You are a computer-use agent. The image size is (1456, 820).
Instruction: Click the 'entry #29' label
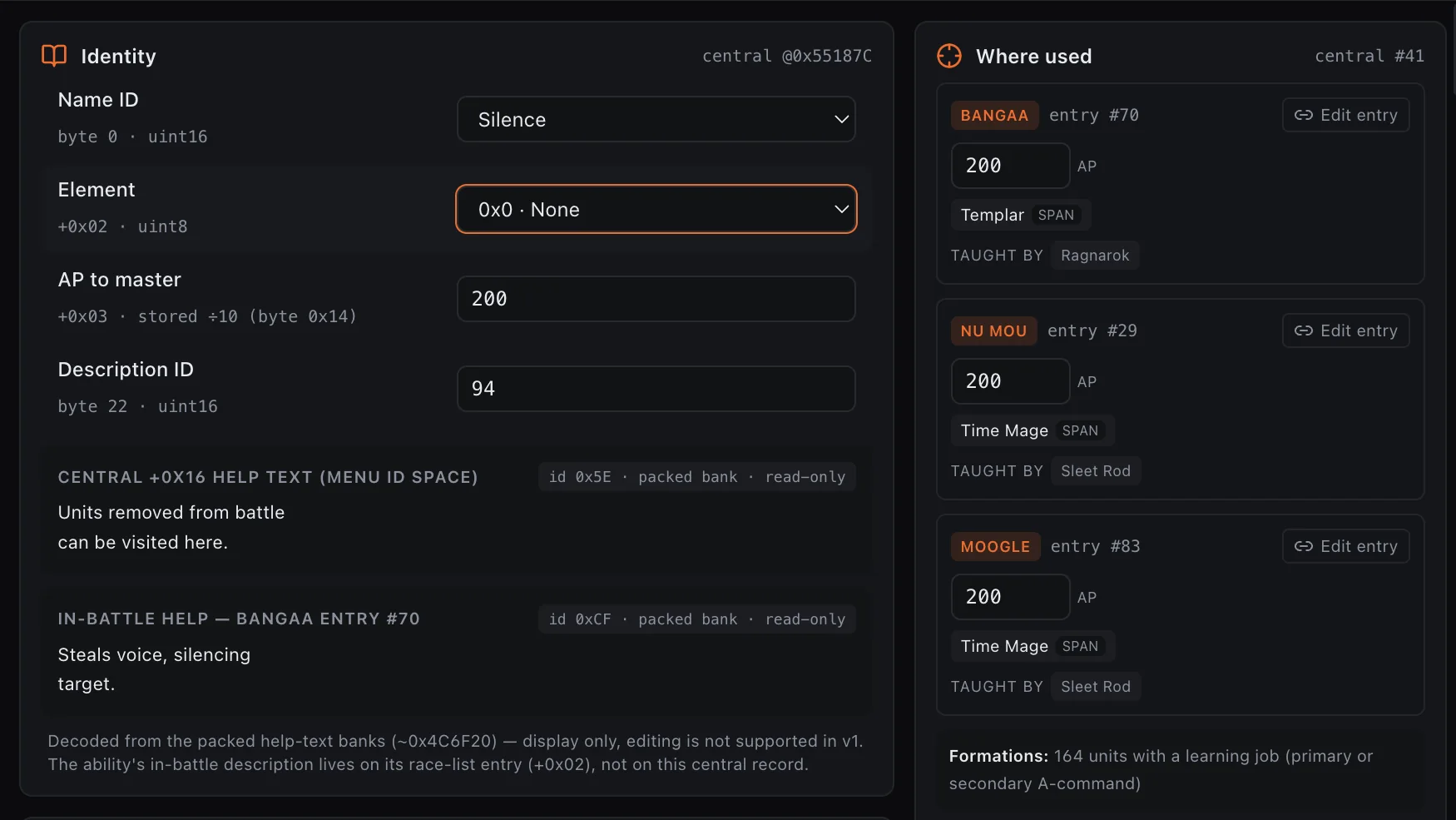(x=1092, y=330)
